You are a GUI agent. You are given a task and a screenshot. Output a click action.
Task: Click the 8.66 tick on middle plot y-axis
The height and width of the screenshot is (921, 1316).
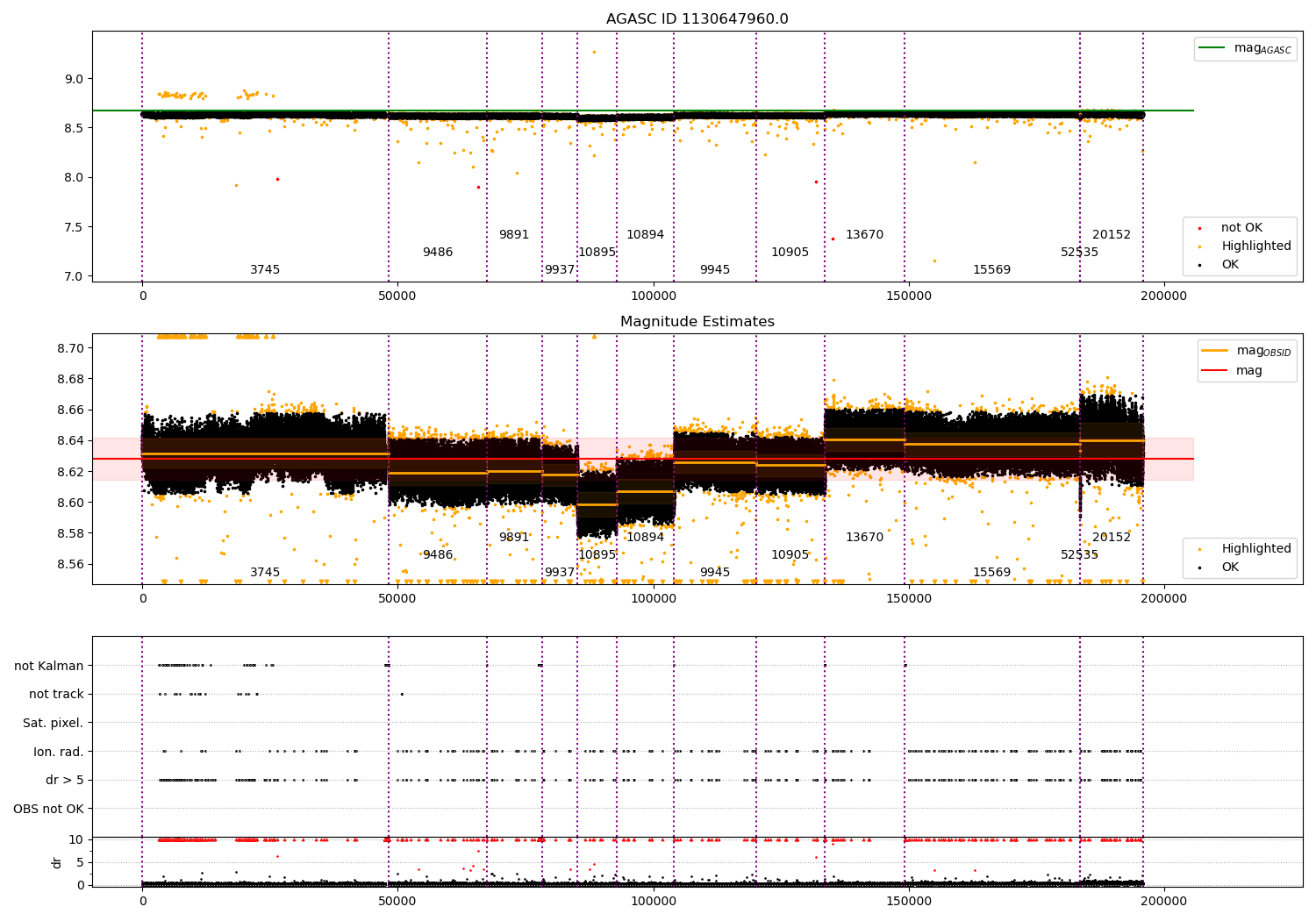click(70, 410)
